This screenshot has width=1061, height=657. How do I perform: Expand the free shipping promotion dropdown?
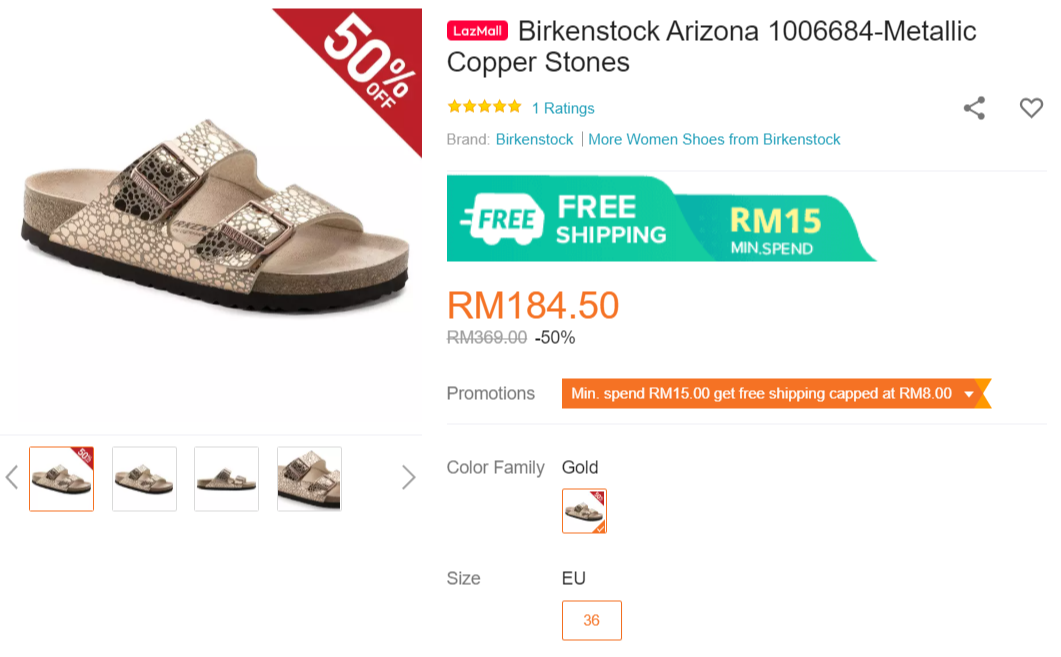(968, 394)
